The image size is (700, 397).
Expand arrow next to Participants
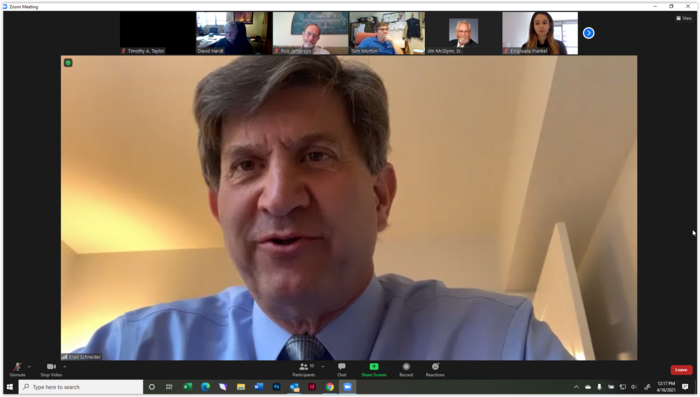coord(323,367)
